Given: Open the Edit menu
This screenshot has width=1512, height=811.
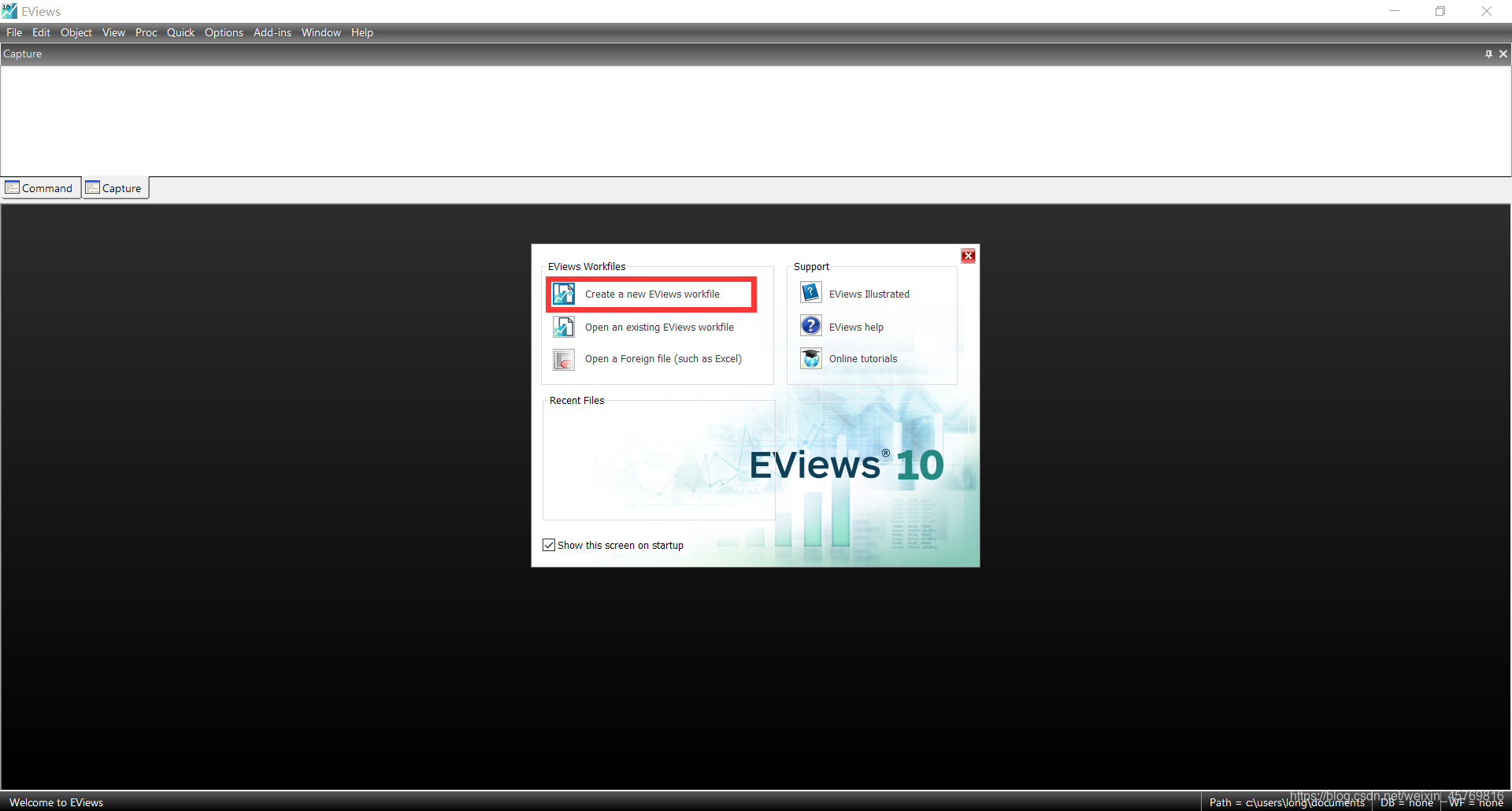Looking at the screenshot, I should [x=41, y=32].
